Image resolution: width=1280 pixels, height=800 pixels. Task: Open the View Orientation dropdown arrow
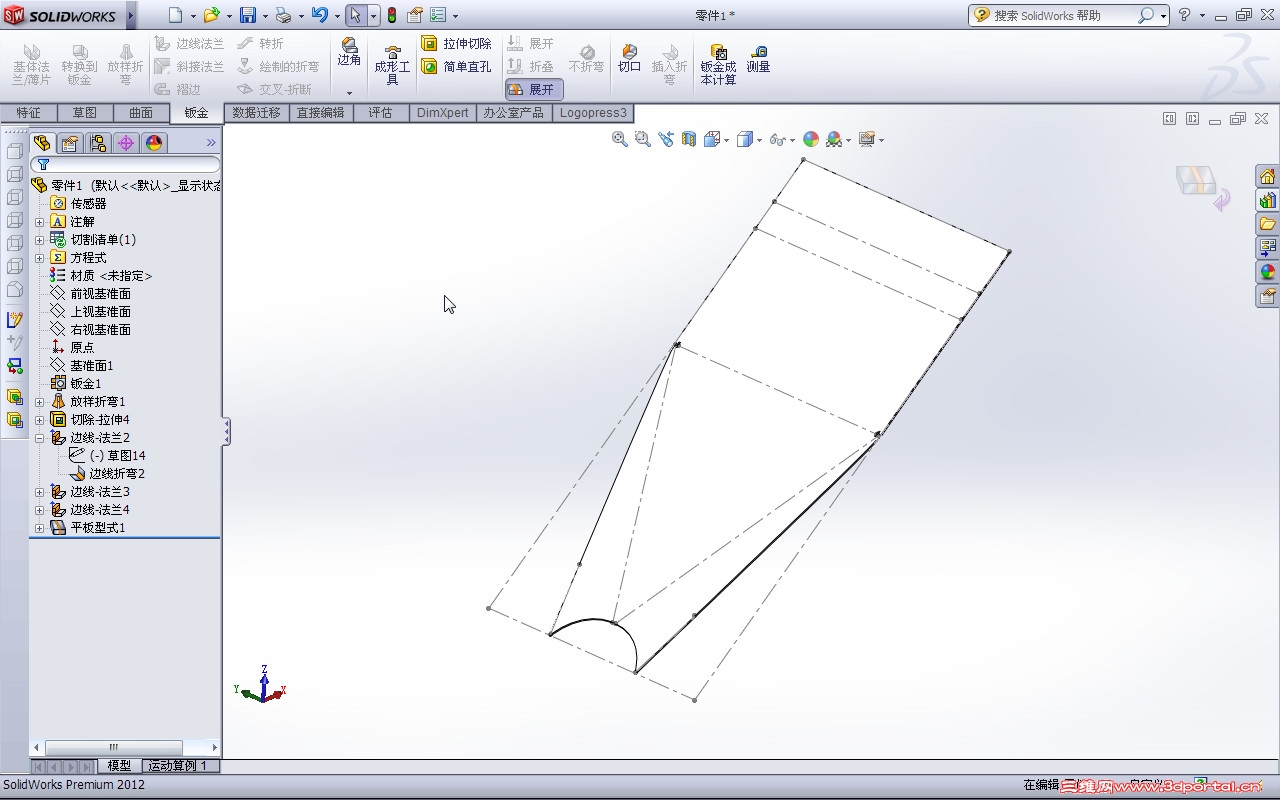pyautogui.click(x=727, y=141)
